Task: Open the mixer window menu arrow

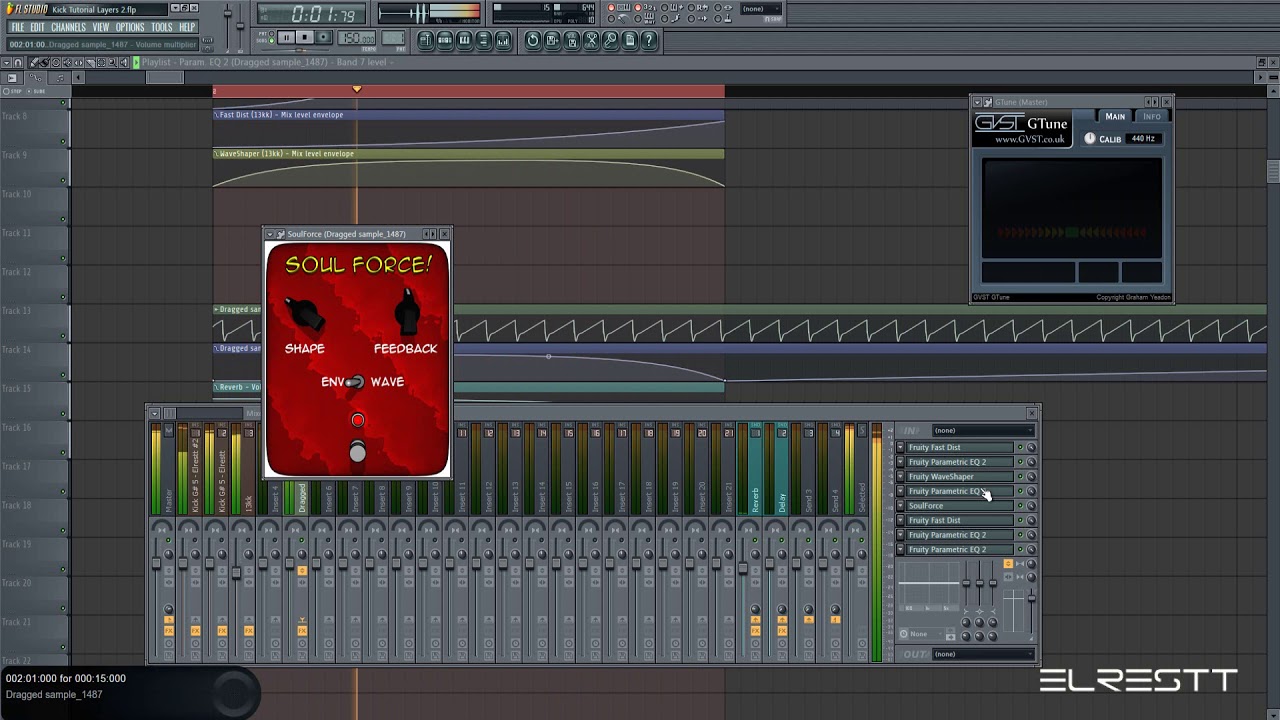Action: [x=154, y=413]
